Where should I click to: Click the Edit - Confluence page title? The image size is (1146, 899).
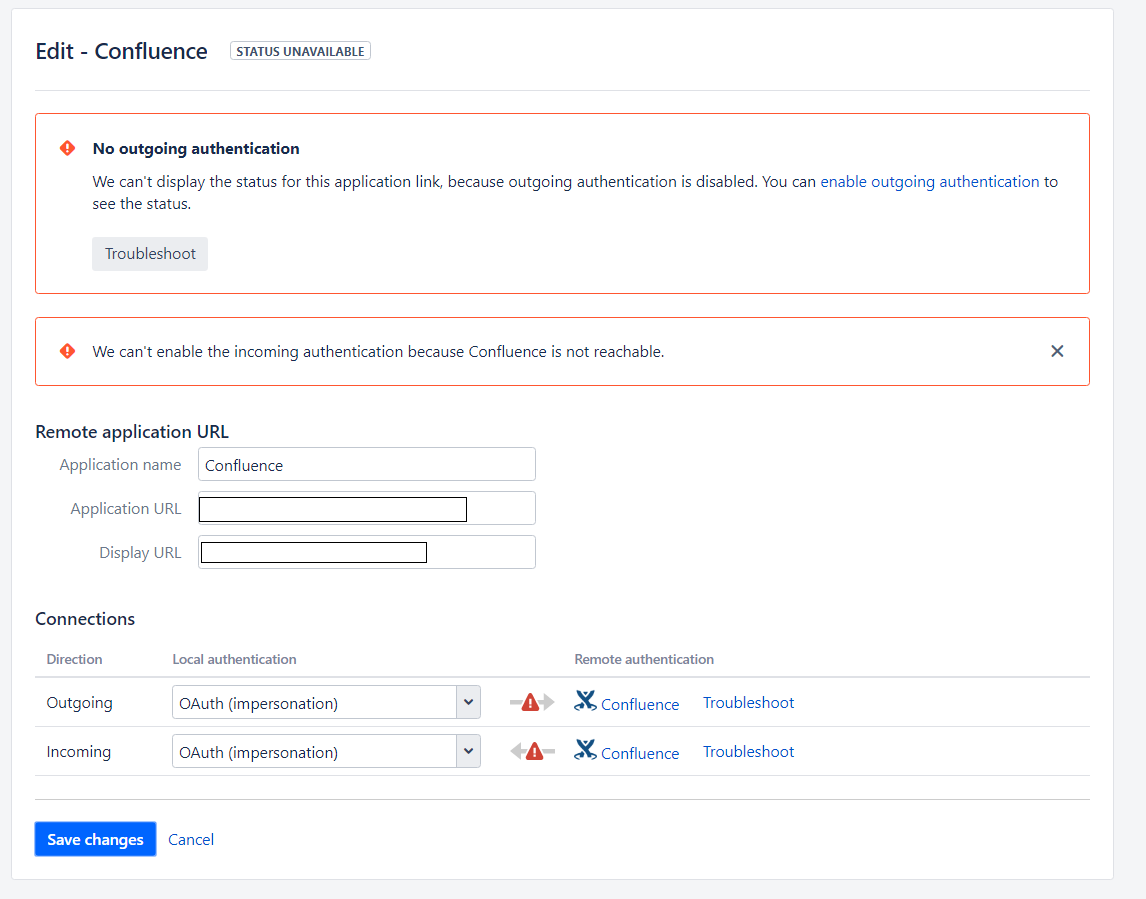121,51
